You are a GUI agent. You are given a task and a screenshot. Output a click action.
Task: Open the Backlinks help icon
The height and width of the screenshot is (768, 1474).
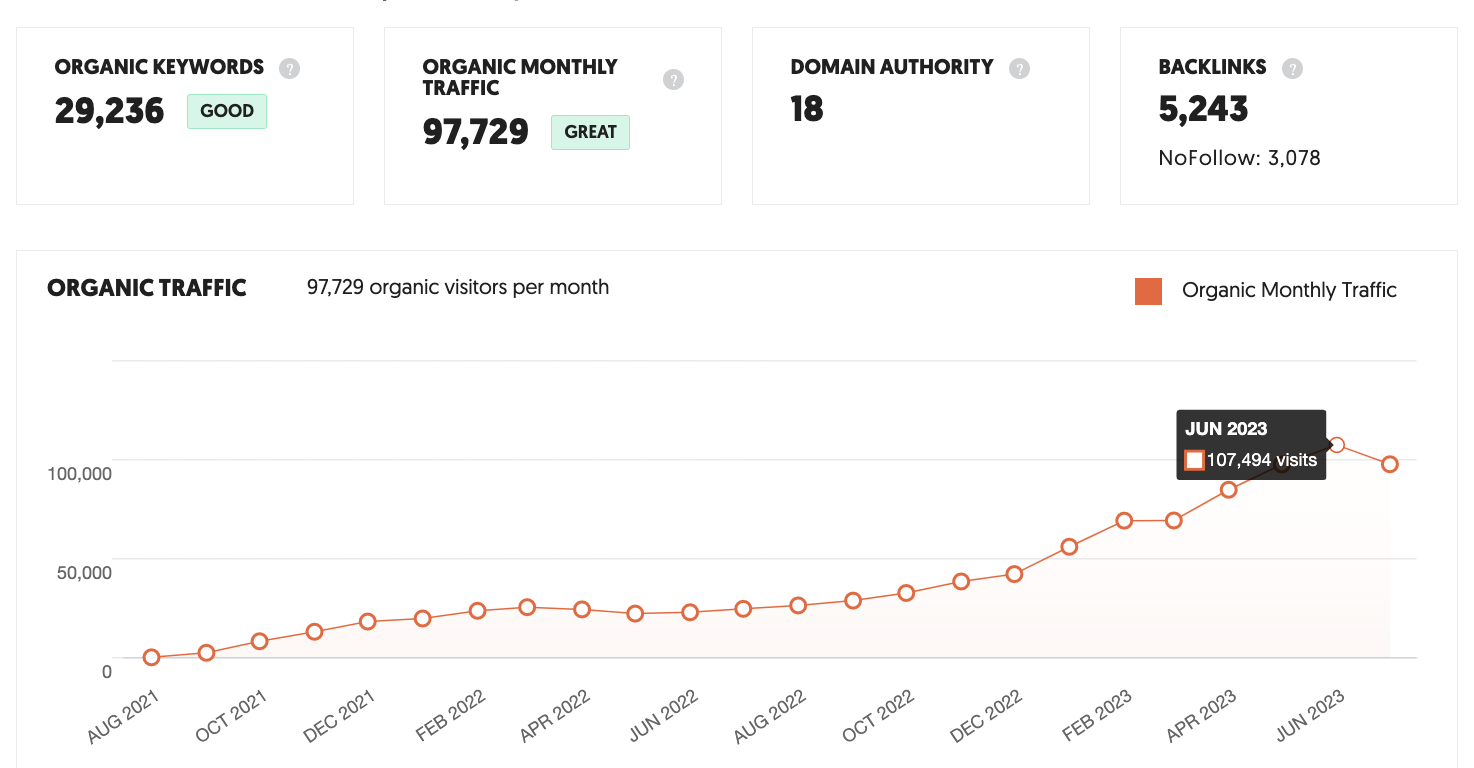(1291, 68)
